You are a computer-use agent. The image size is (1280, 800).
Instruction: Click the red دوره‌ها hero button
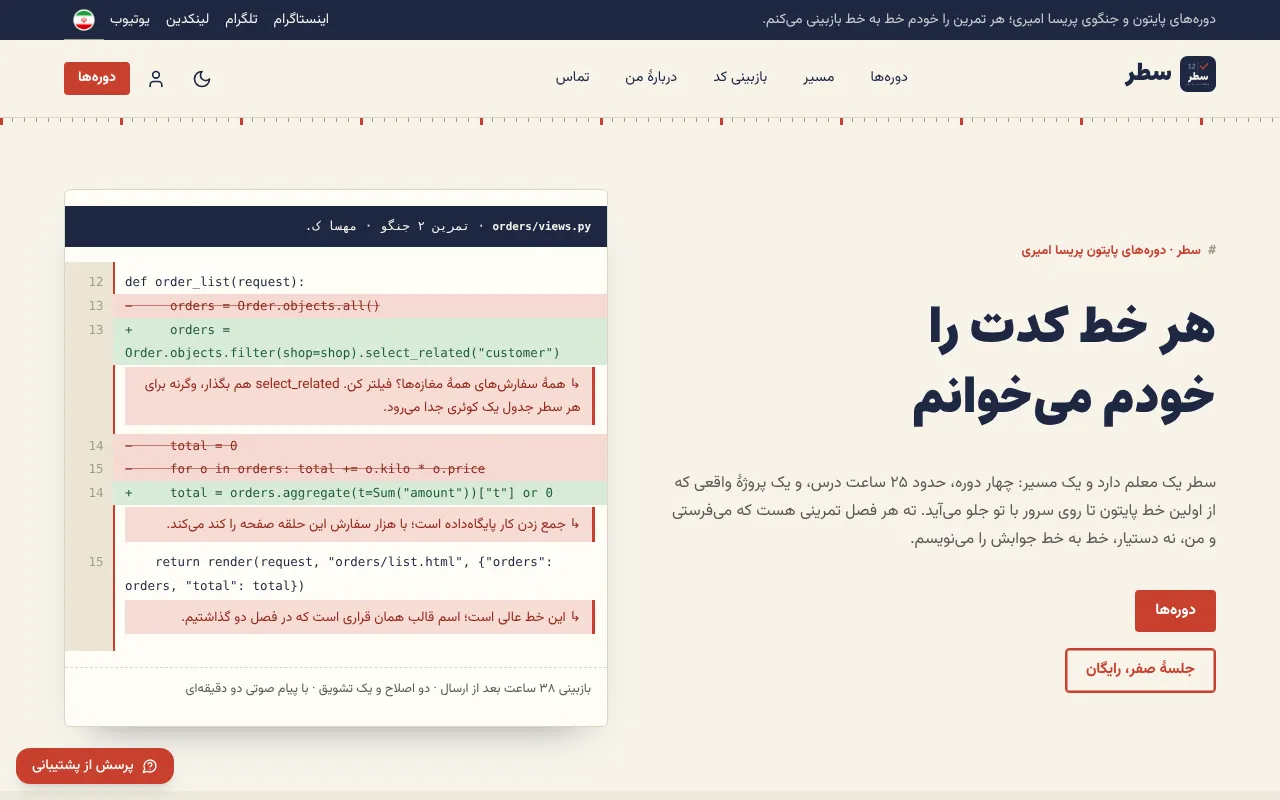click(1175, 611)
